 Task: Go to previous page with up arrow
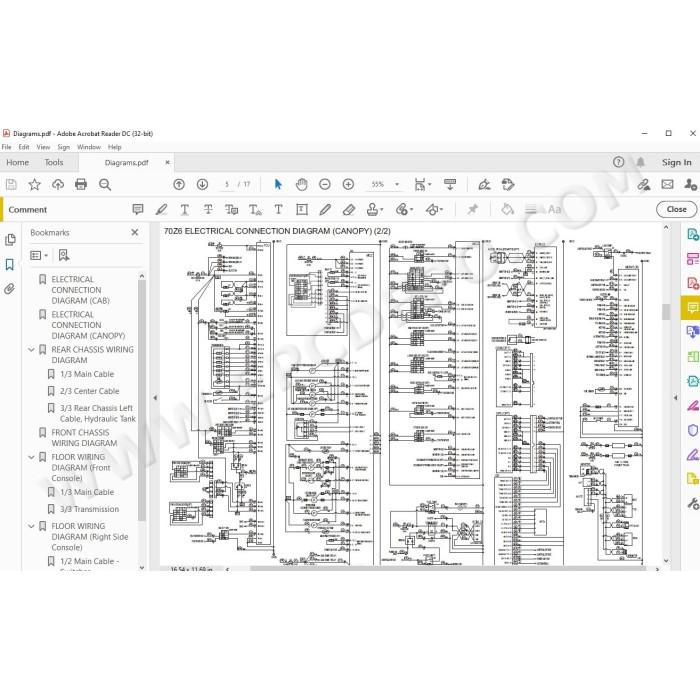179,184
